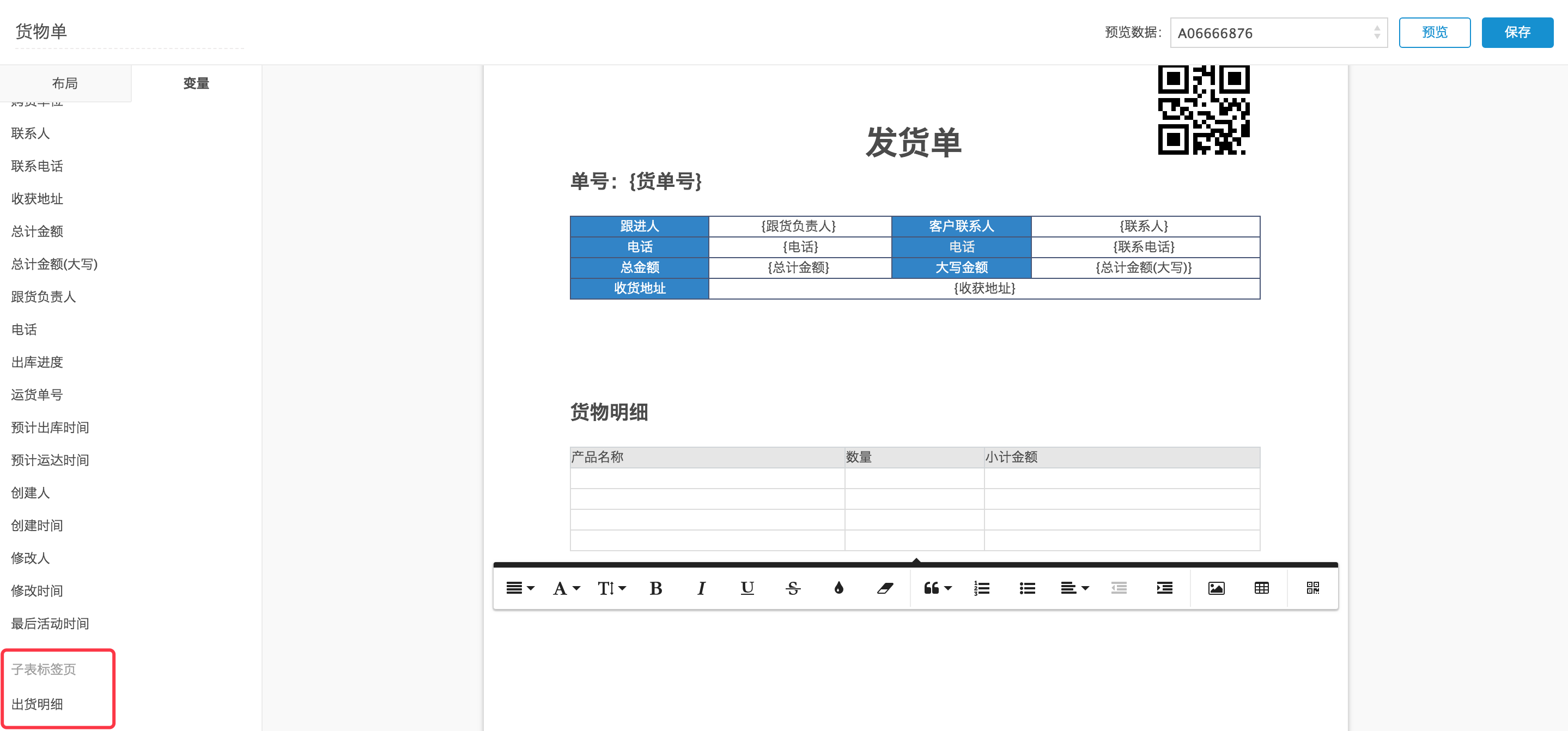Click the {跟货负责人} table cell

799,227
